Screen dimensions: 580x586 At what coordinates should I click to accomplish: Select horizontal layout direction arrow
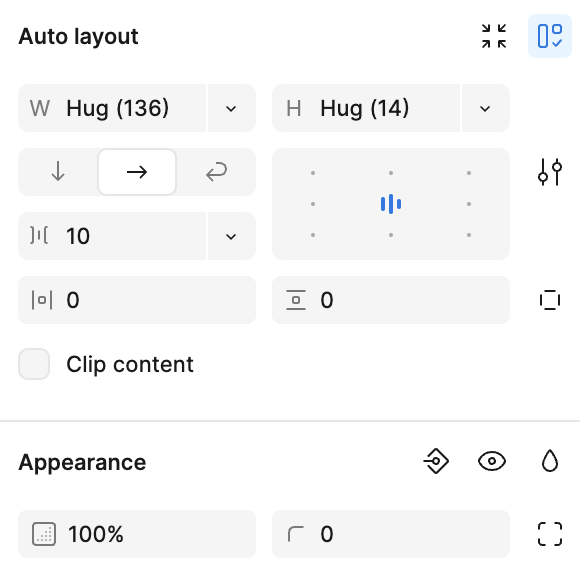pyautogui.click(x=137, y=172)
